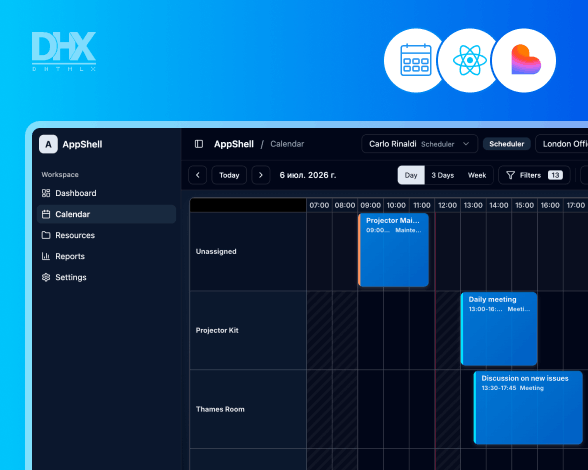This screenshot has height=470, width=588.
Task: Click the Calendar sidebar icon
Action: pyautogui.click(x=46, y=214)
